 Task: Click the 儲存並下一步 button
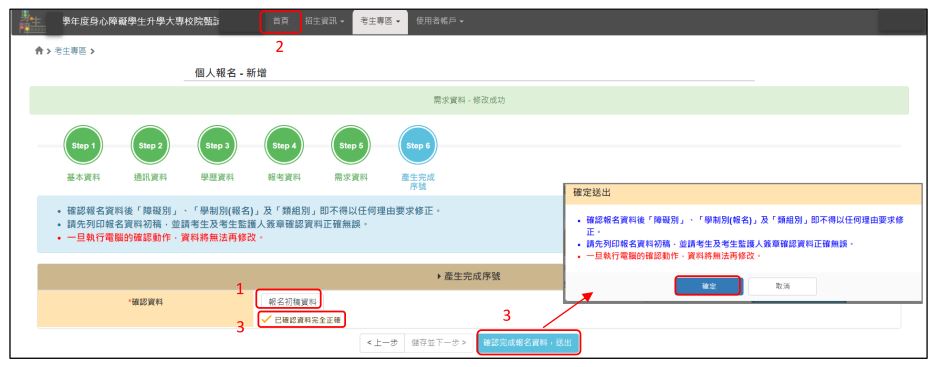439,343
